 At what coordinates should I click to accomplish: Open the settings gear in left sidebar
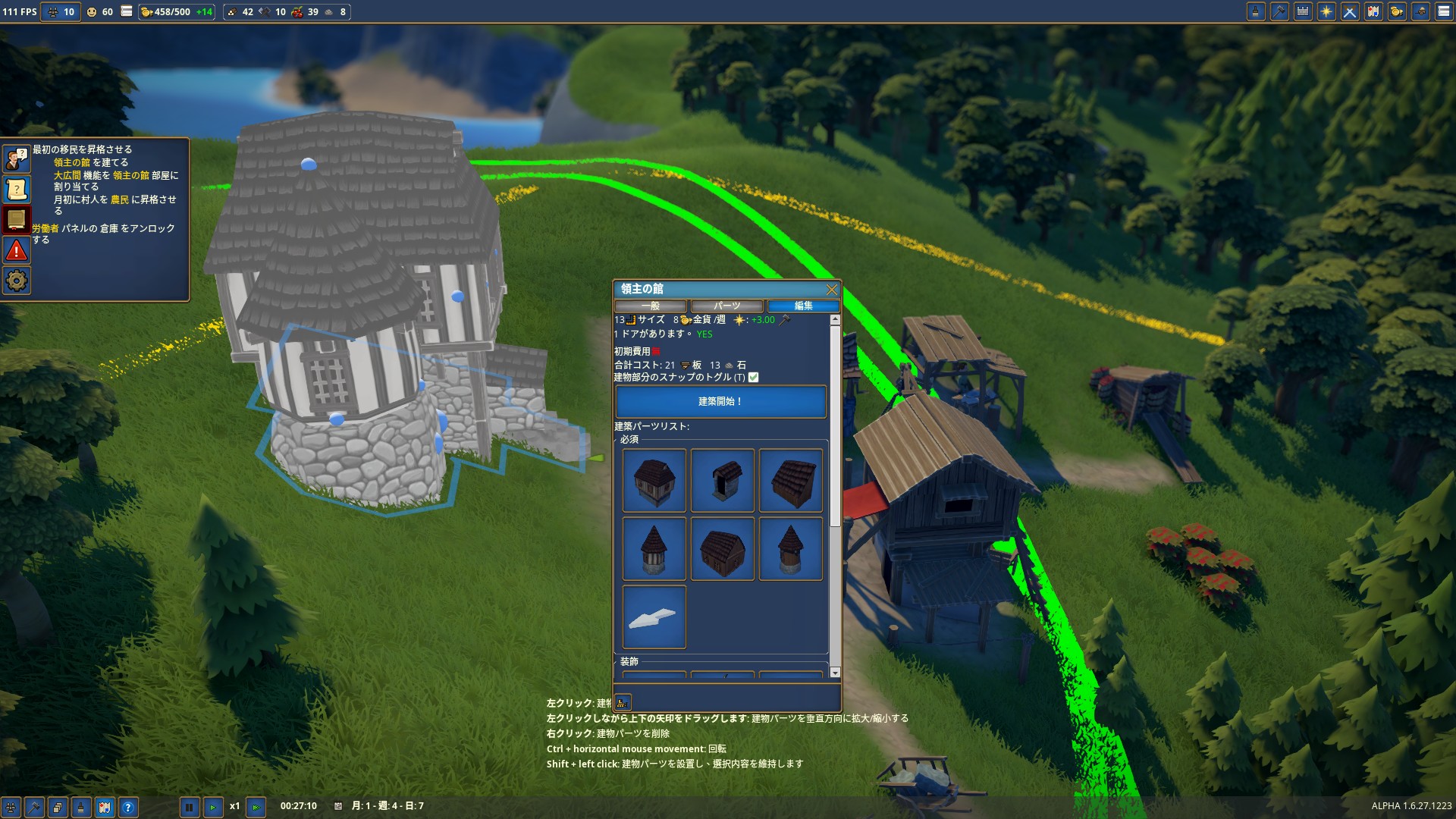click(17, 281)
